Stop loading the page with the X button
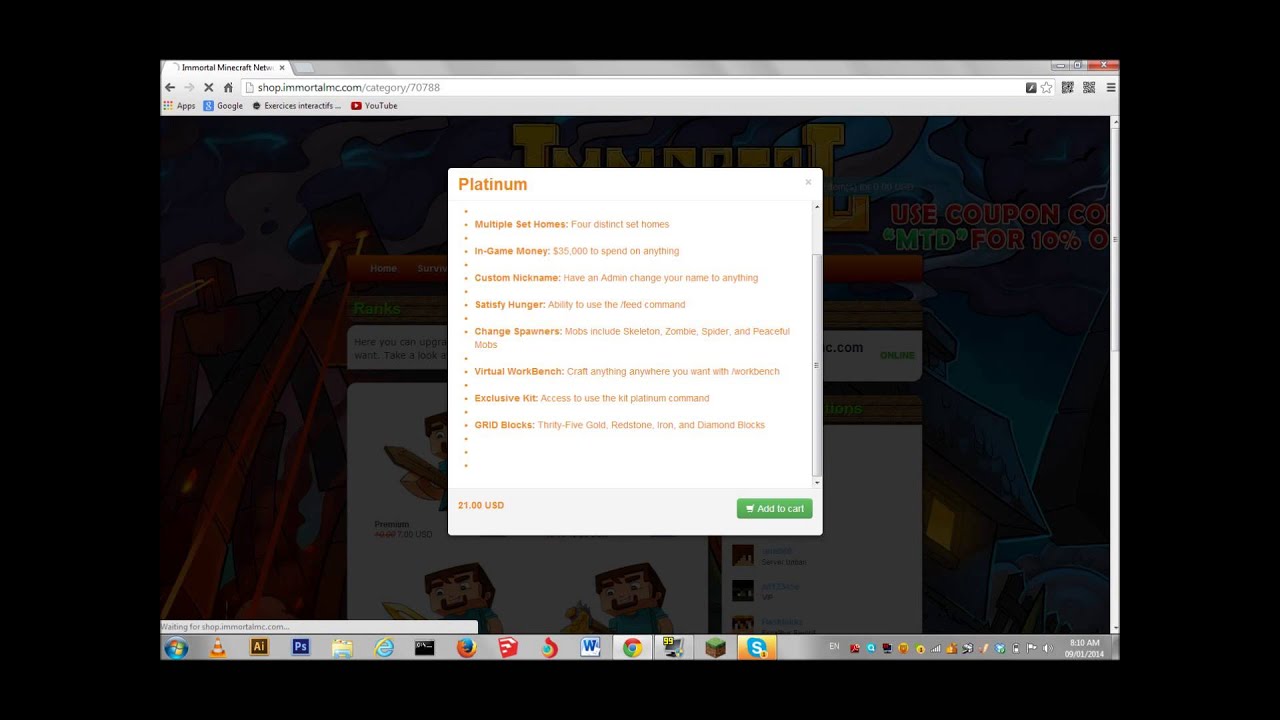This screenshot has height=720, width=1280. (208, 88)
